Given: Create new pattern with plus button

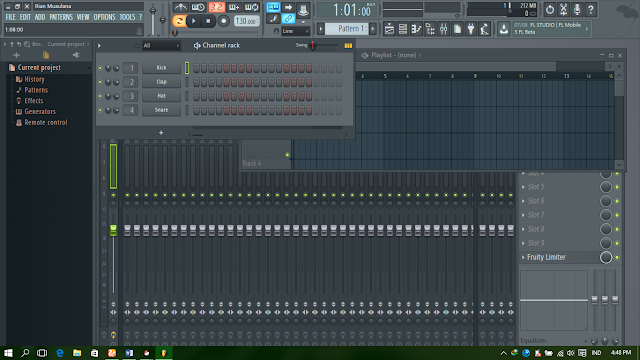Looking at the screenshot, I should pos(373,29).
